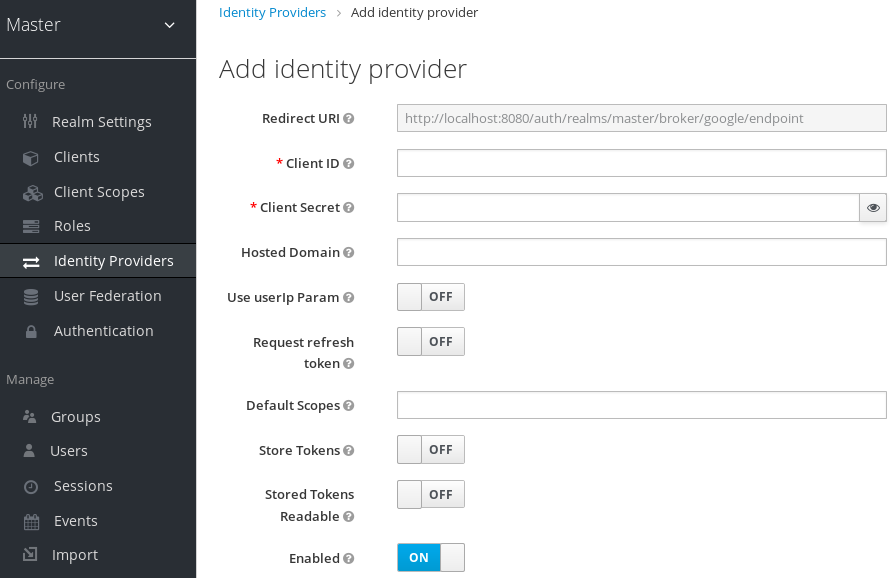Screen dimensions: 890x578
Task: Show help tooltip for Client ID
Action: pyautogui.click(x=349, y=163)
